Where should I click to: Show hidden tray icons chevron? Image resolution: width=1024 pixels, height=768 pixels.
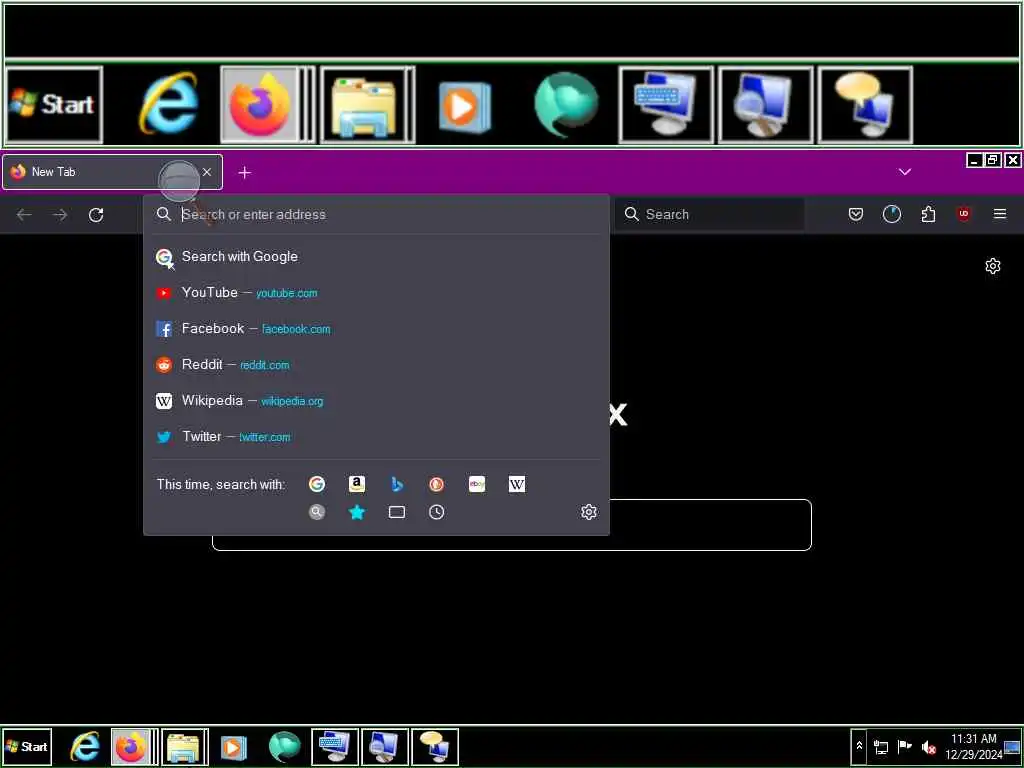[859, 746]
